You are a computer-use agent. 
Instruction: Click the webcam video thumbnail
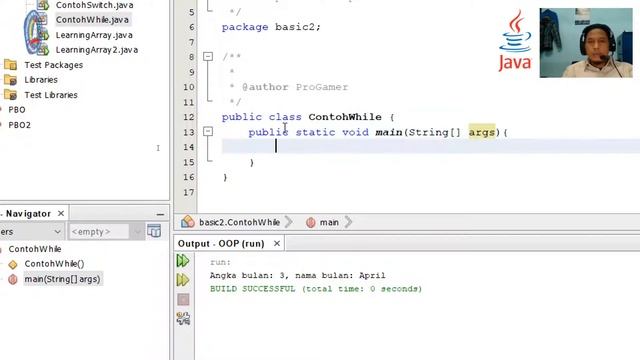(586, 43)
